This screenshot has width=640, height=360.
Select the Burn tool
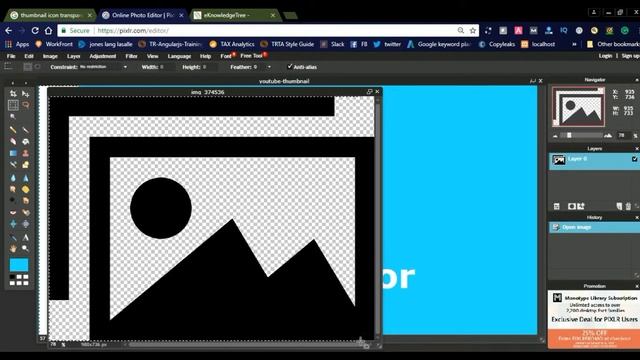tap(25, 200)
